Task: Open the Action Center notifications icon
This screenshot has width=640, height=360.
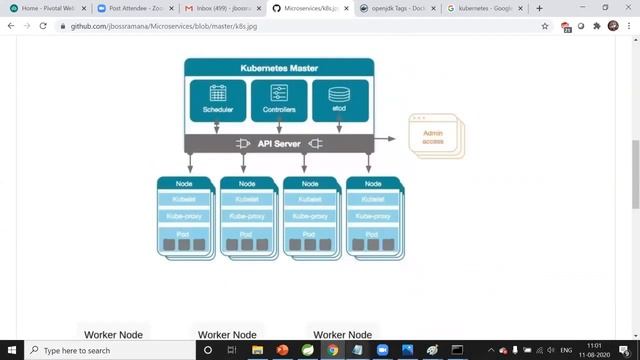Action: 624,350
